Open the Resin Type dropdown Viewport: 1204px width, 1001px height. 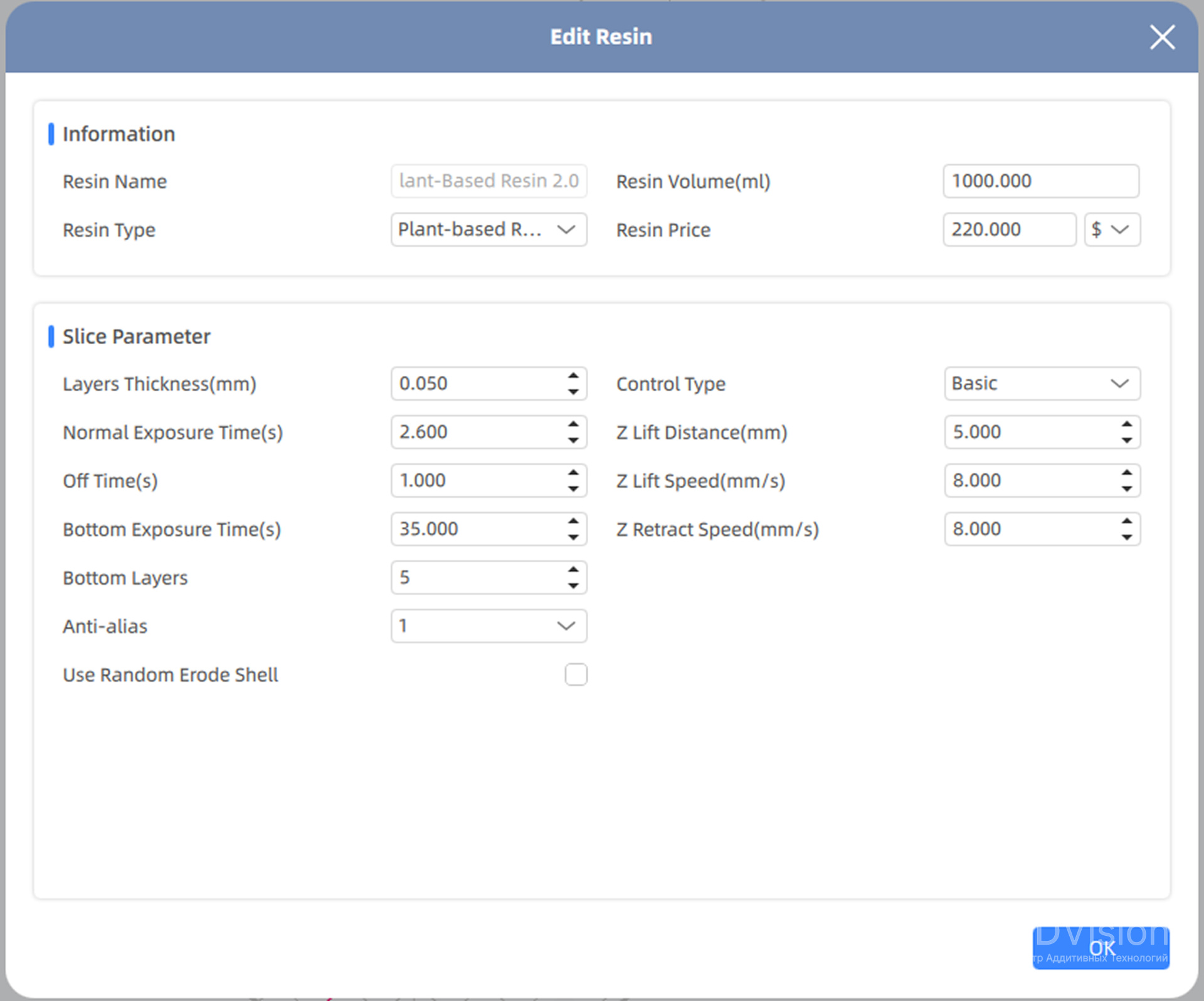488,229
